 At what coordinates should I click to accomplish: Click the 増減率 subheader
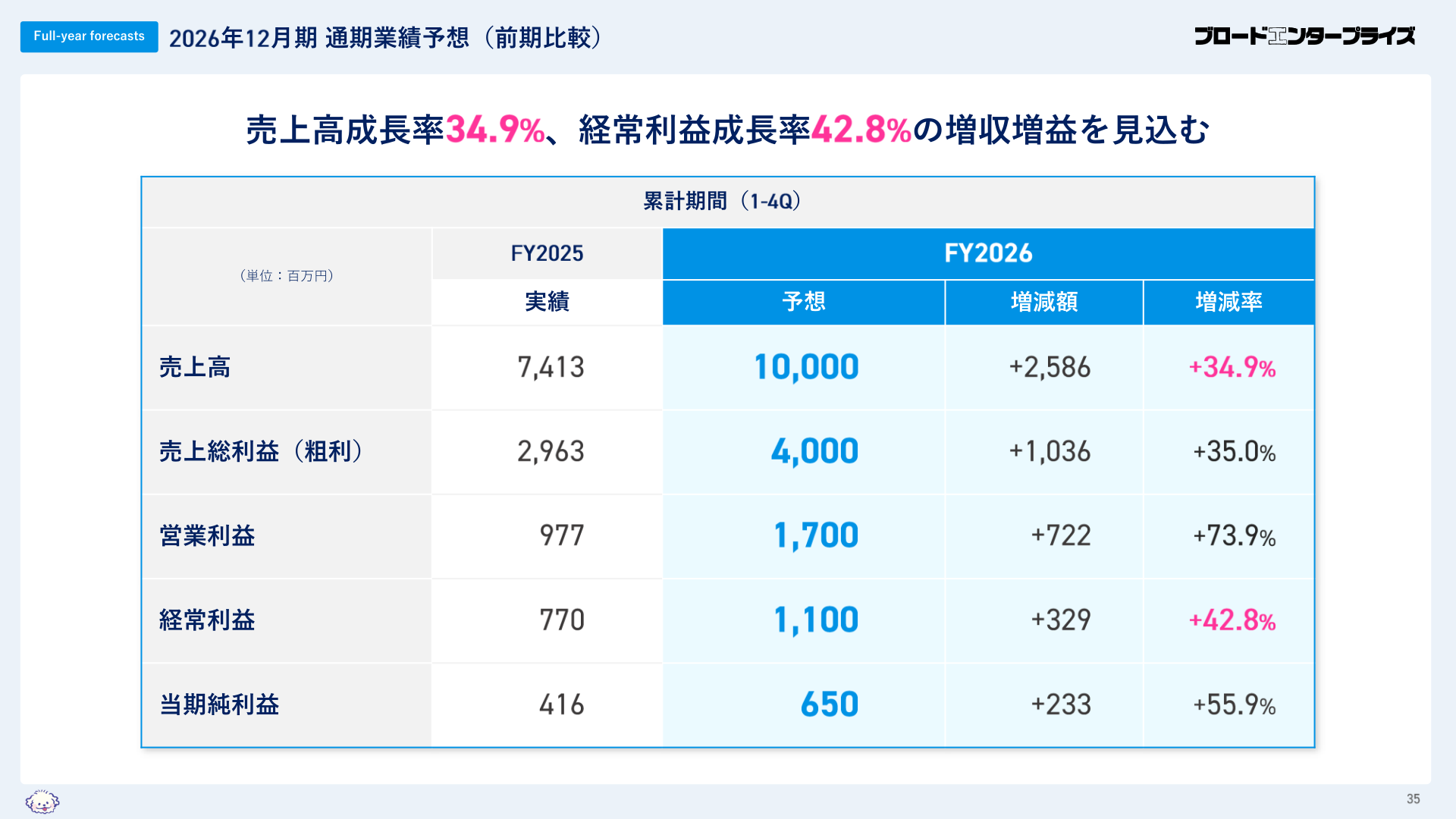point(1228,302)
